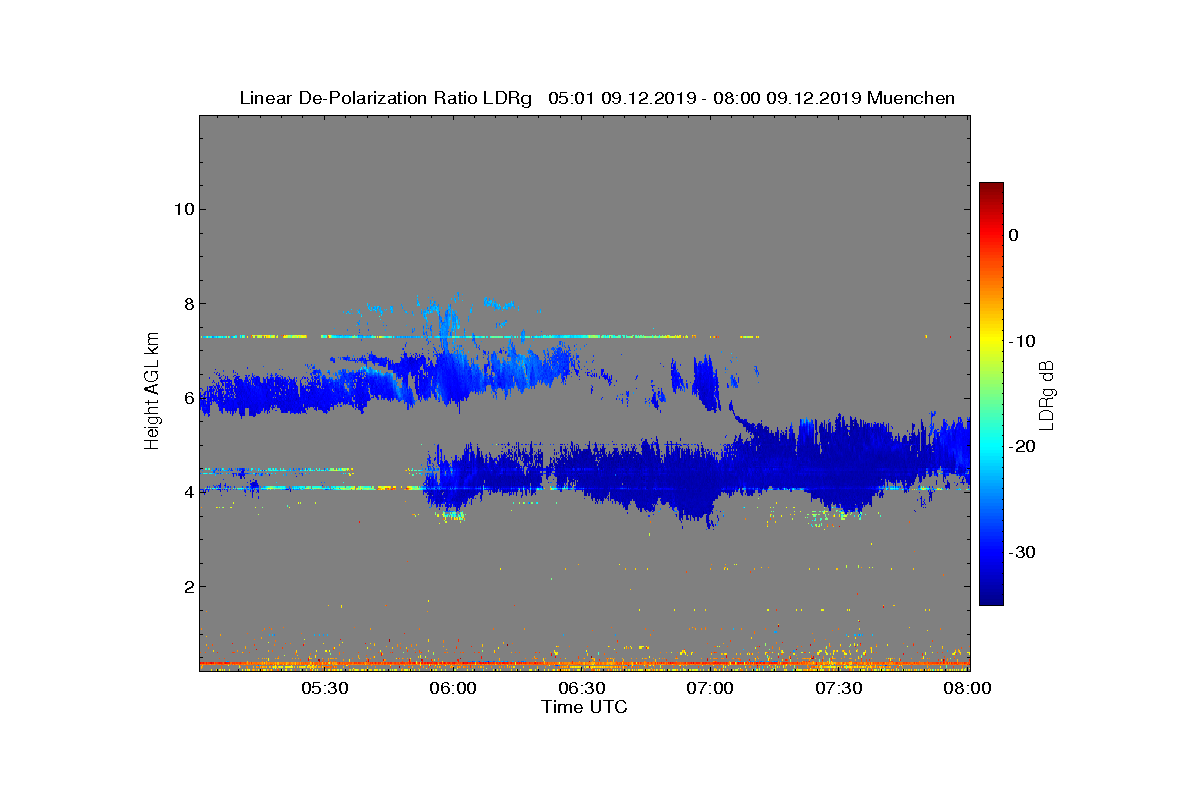The image size is (1200, 800).
Task: Click the colorbar value label -10
Action: point(1020,341)
